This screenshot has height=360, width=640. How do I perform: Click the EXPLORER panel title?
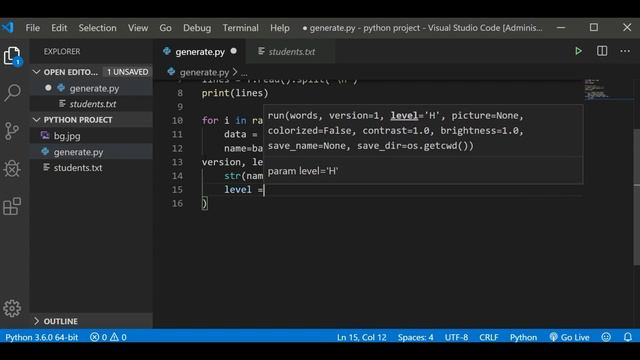[x=62, y=51]
